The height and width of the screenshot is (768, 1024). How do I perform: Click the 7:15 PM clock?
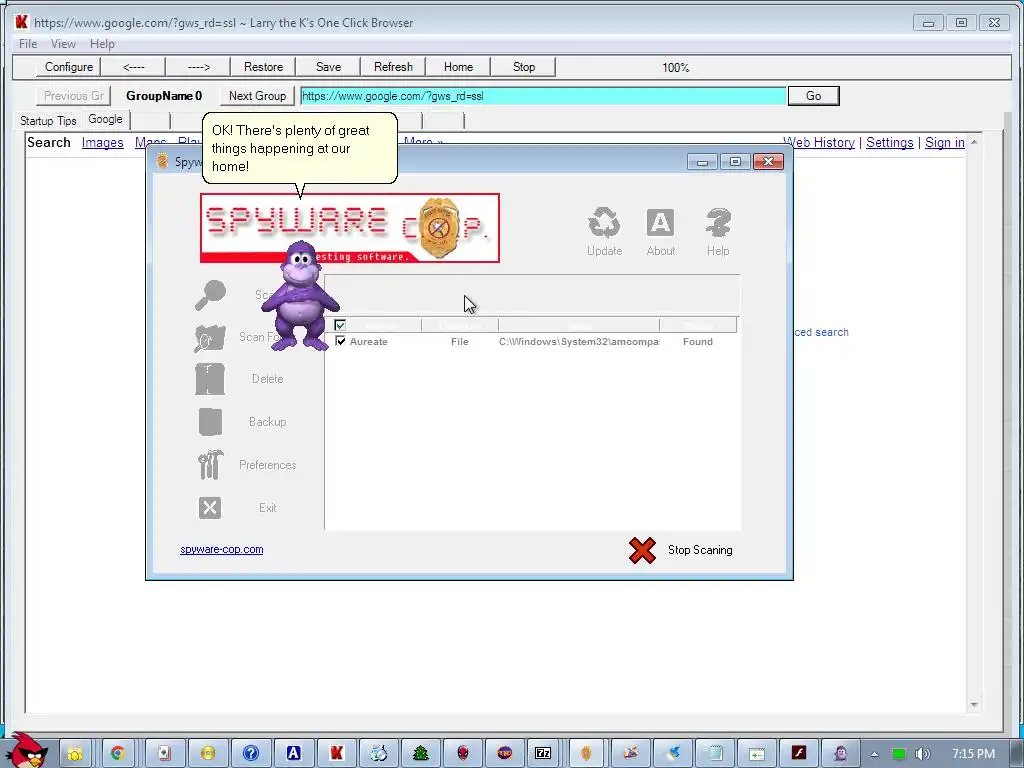[973, 754]
